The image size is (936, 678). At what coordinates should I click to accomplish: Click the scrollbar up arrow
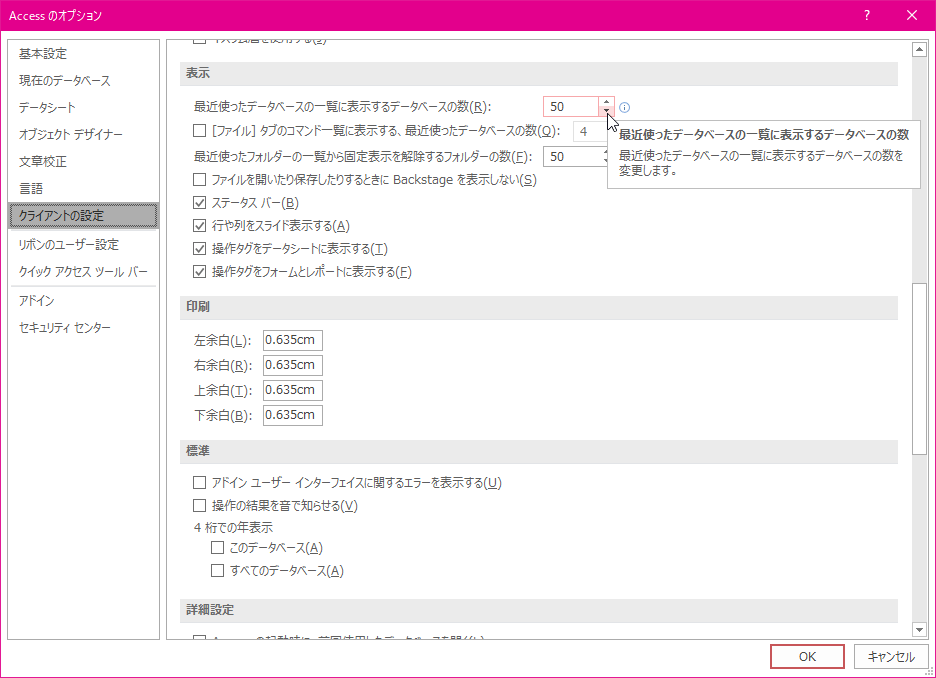(919, 50)
